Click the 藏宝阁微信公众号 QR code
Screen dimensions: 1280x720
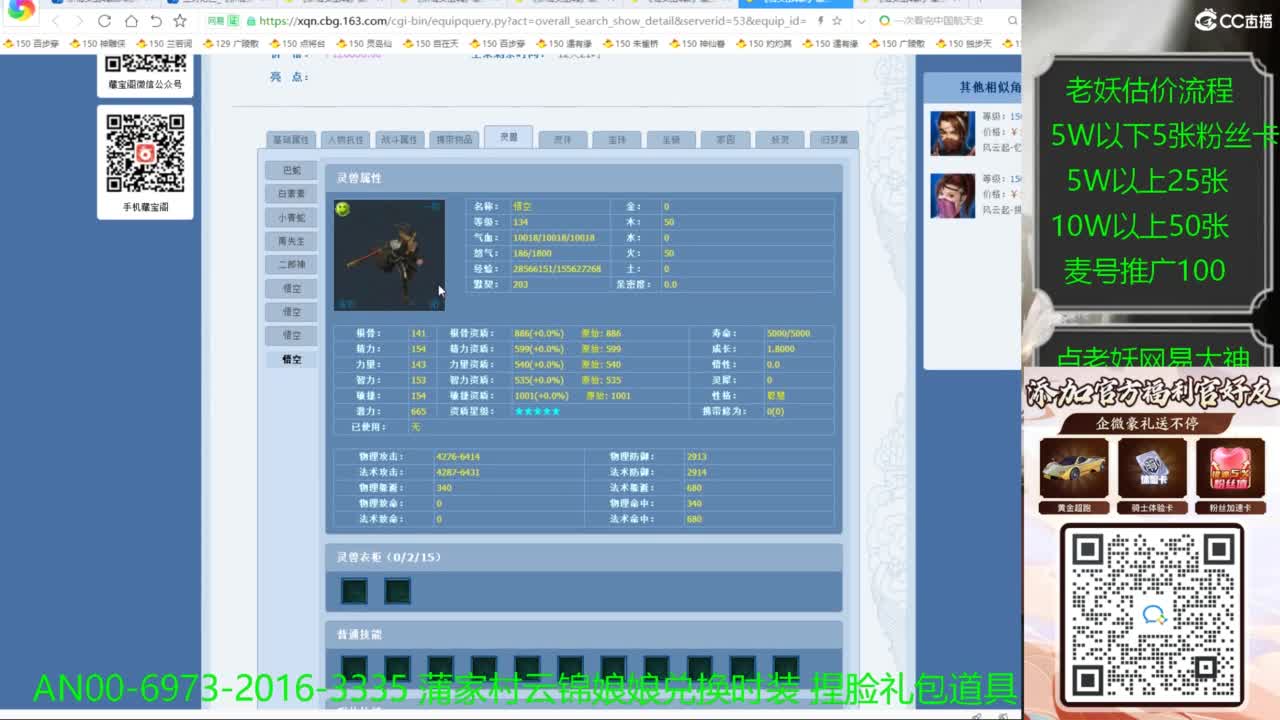click(x=146, y=64)
